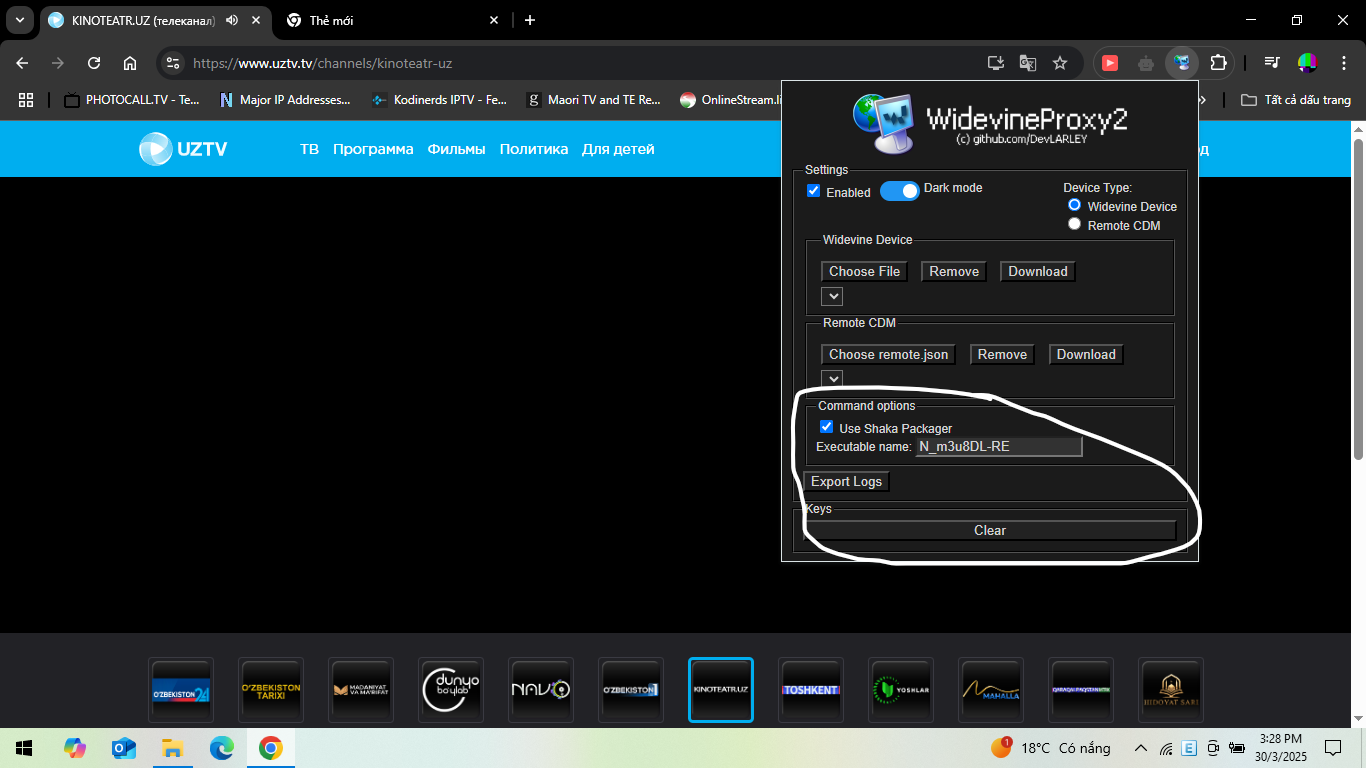Screen dimensions: 1366x768
Task: Go to the Chrome home page button
Action: [x=130, y=63]
